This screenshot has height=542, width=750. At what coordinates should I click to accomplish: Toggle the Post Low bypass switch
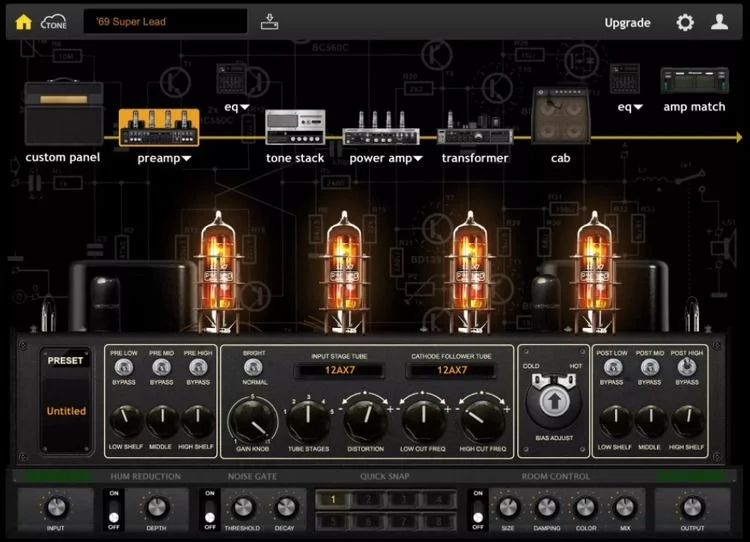pyautogui.click(x=612, y=367)
